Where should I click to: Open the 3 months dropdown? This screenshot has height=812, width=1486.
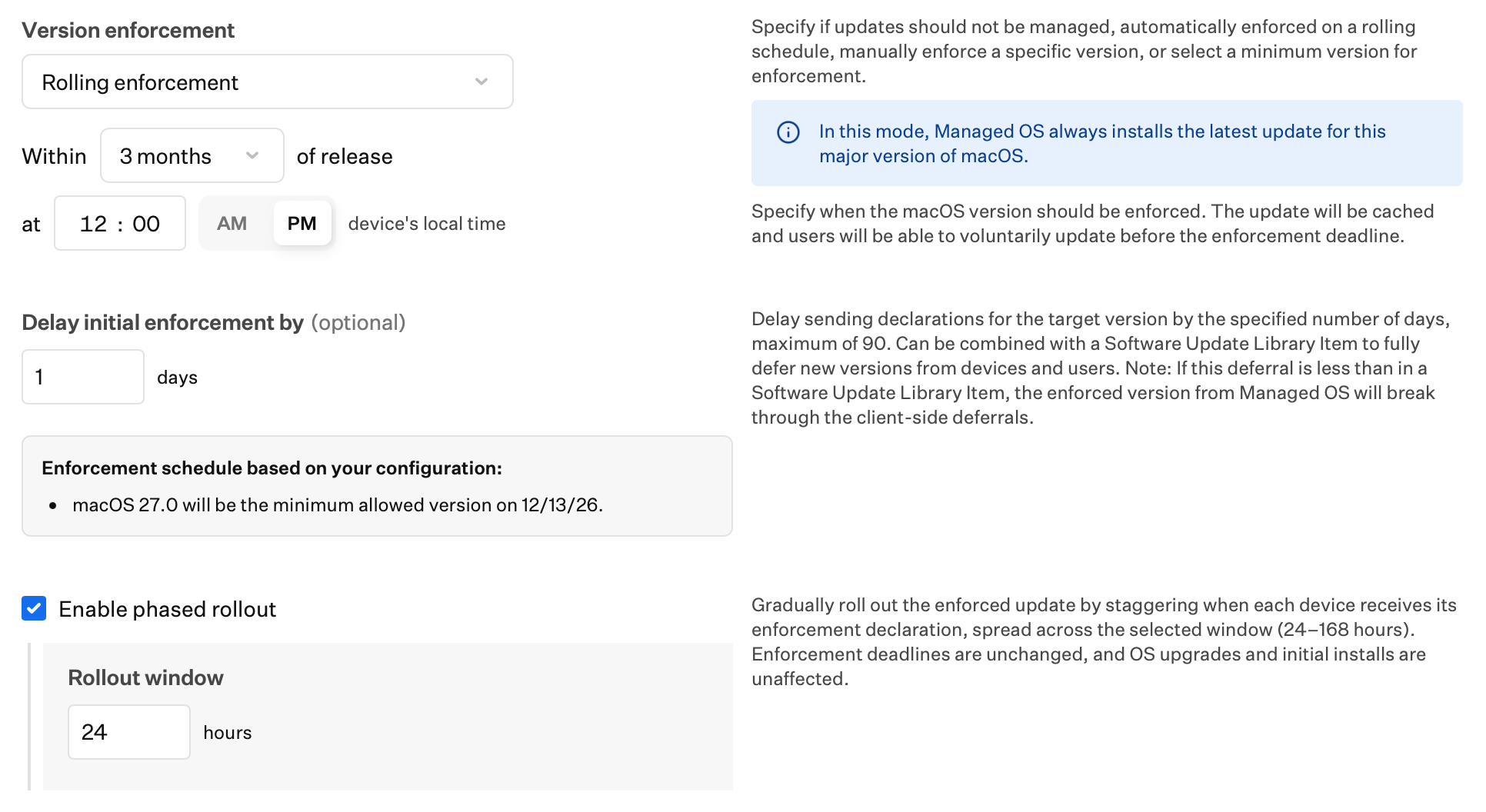click(x=192, y=155)
